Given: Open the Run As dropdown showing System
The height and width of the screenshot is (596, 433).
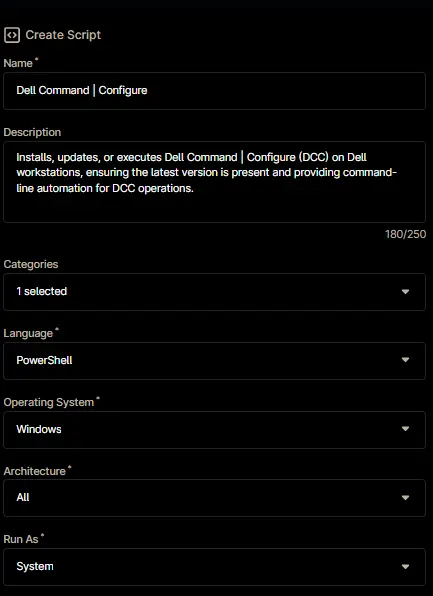Looking at the screenshot, I should pos(214,567).
